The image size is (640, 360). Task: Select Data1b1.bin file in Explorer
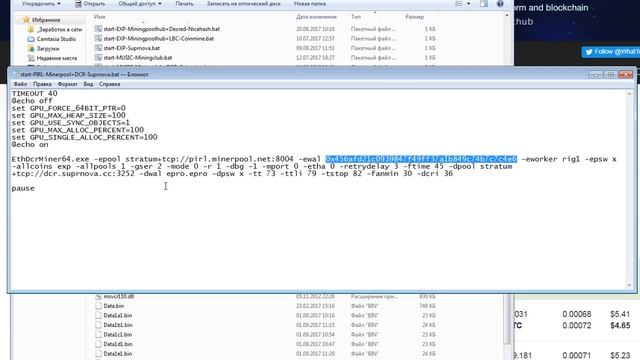[118, 325]
